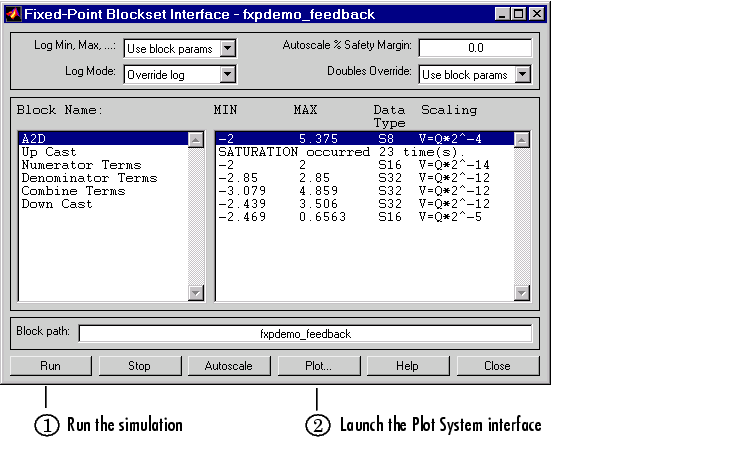Viewport: 750px width, 468px height.
Task: Click results list scroll up arrow
Action: click(x=522, y=140)
